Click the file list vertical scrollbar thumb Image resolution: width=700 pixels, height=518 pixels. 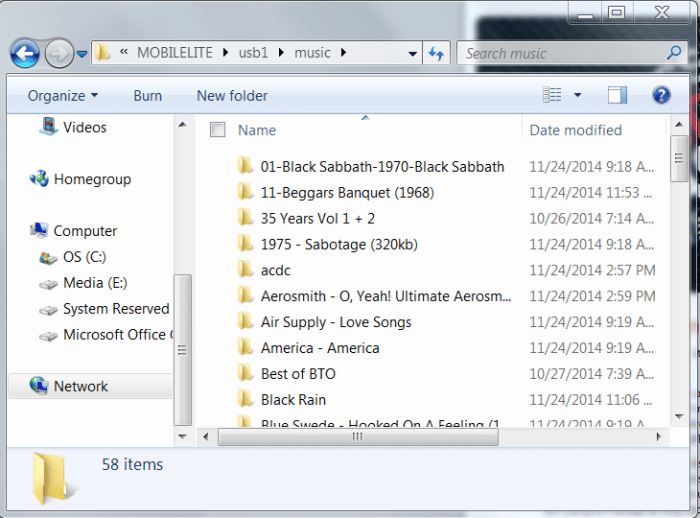(x=679, y=159)
